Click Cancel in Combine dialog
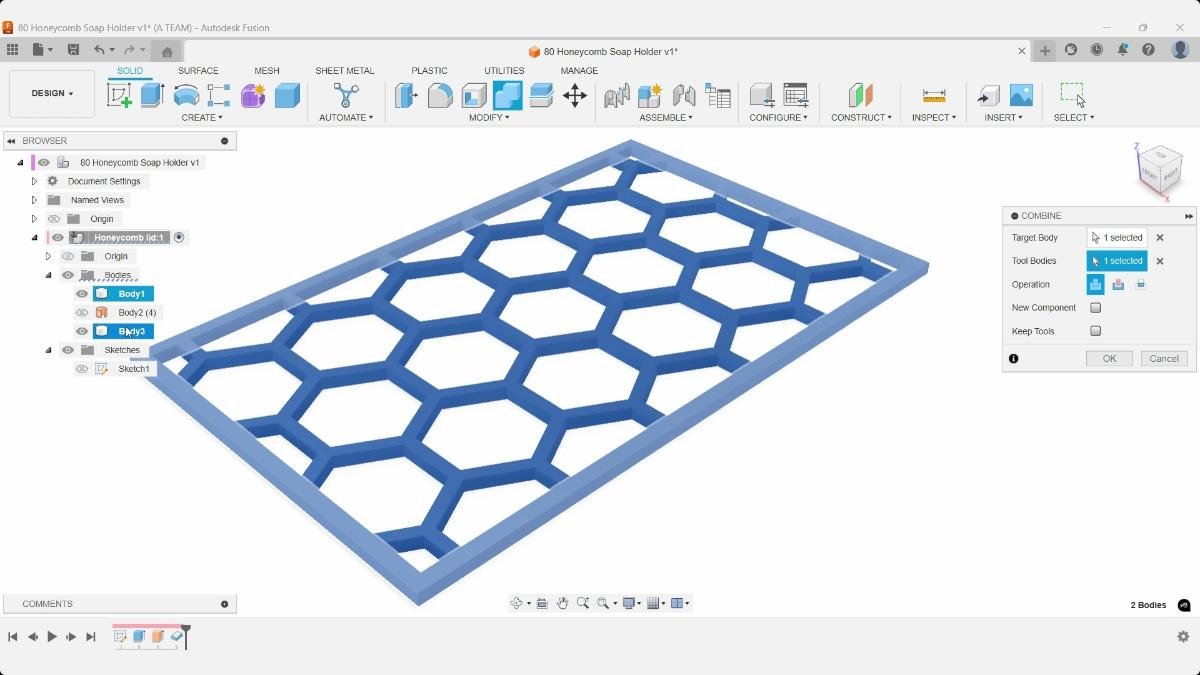Screen dimensions: 1200x675 pyautogui.click(x=1164, y=358)
